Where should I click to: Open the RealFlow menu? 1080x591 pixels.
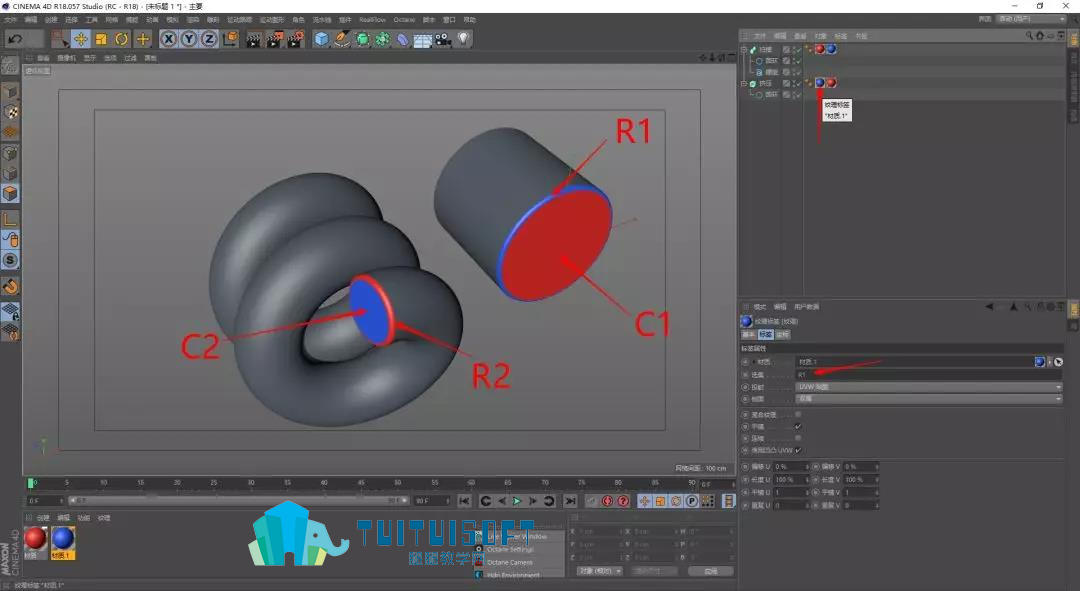372,20
